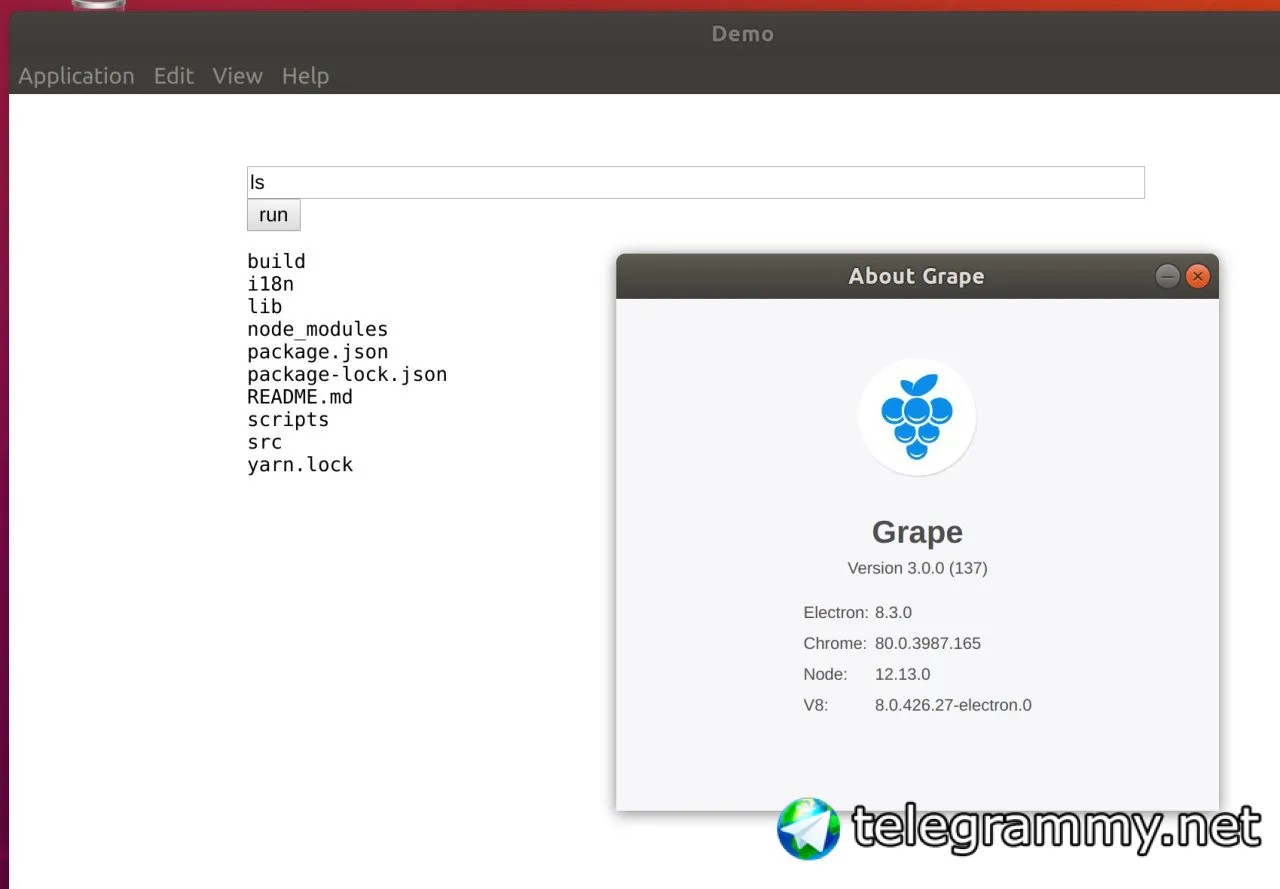This screenshot has height=889, width=1280.
Task: Open the Edit menu
Action: click(x=174, y=76)
